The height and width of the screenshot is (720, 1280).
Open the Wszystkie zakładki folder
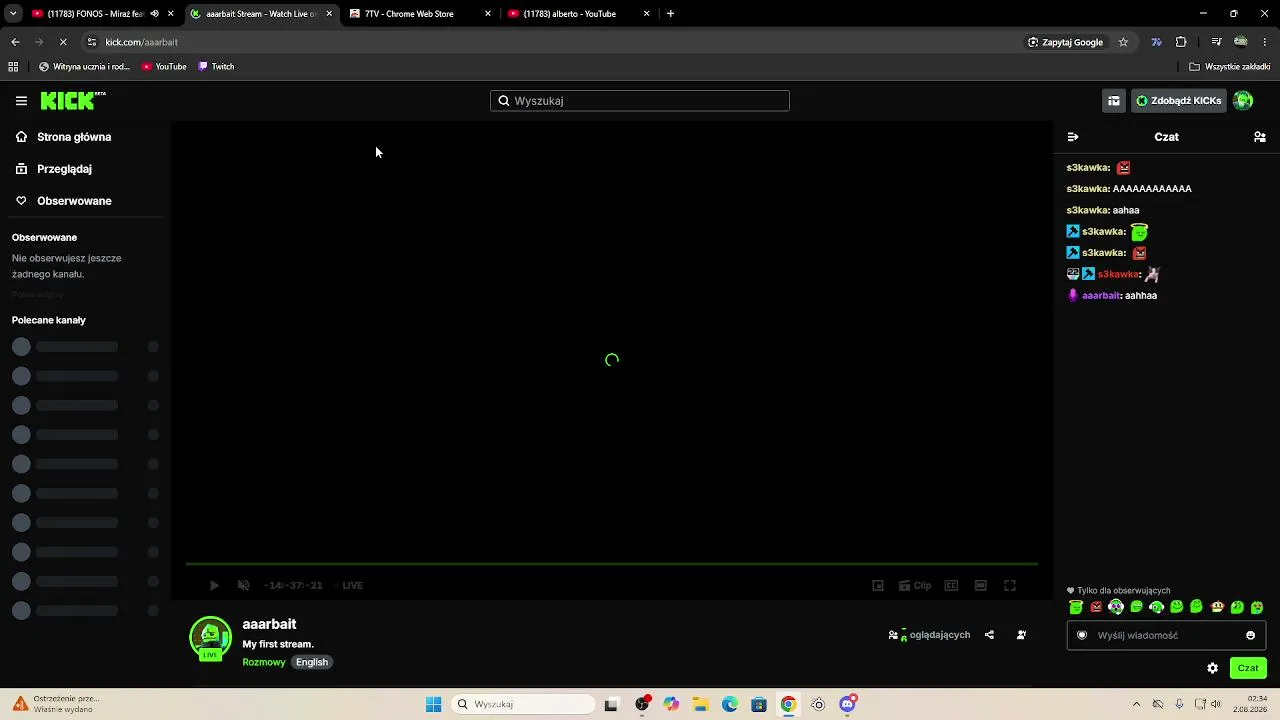(1230, 67)
